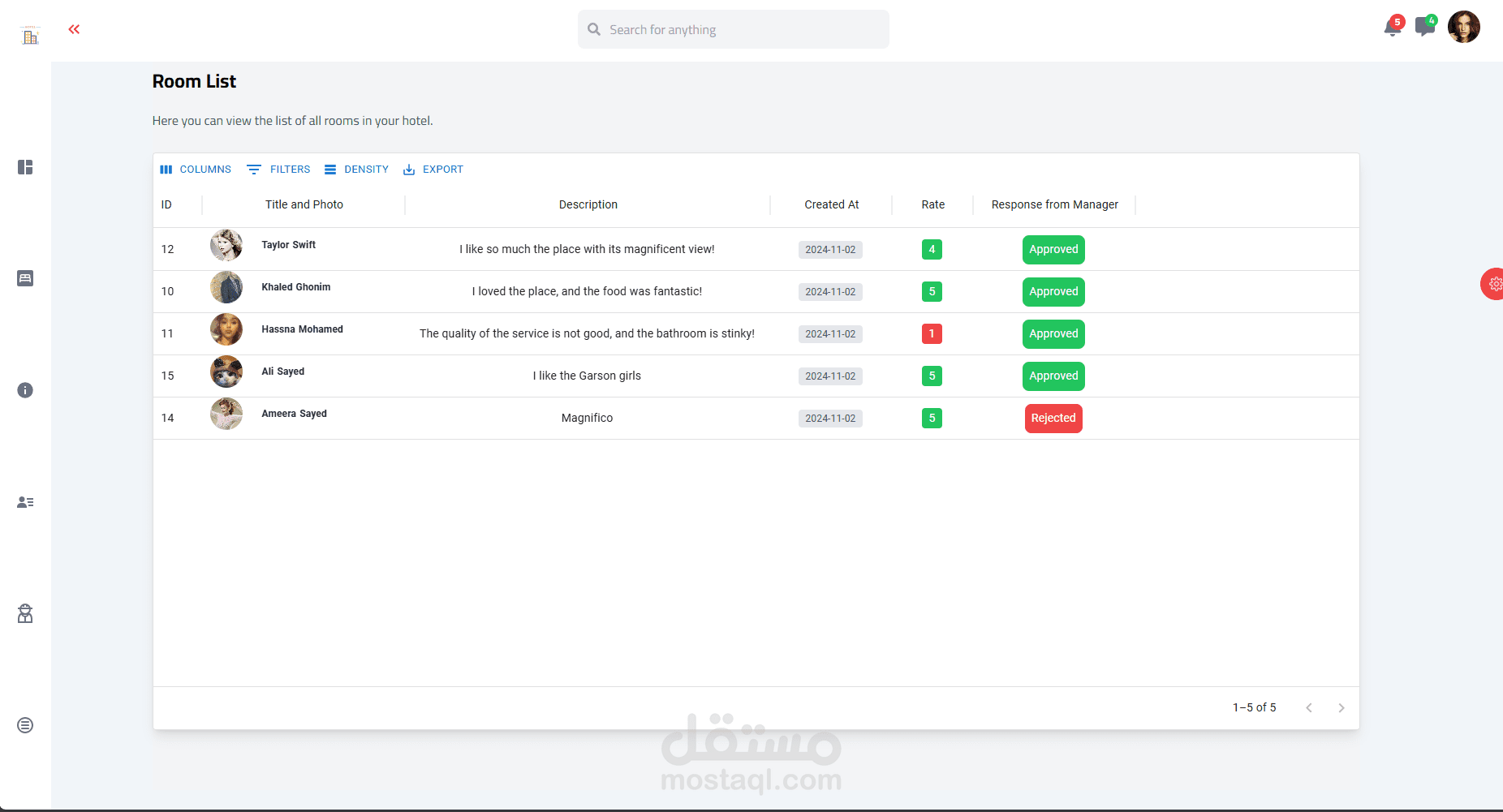Open the DENSITY menu
Viewport: 1503px width, 812px height.
tap(356, 170)
